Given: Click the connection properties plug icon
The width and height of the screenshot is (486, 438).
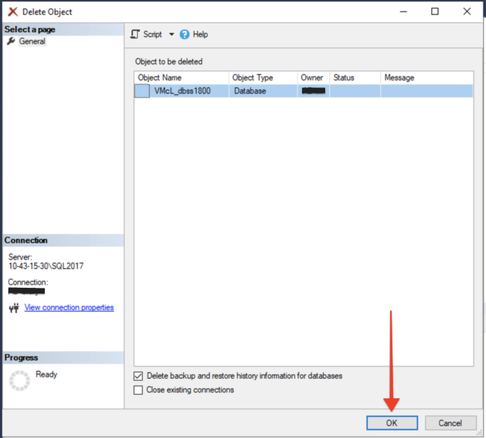Looking at the screenshot, I should [x=14, y=308].
